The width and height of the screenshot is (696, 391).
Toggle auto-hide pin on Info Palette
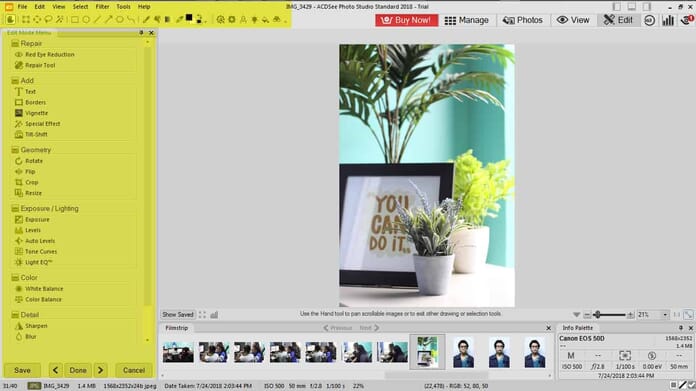tap(681, 328)
